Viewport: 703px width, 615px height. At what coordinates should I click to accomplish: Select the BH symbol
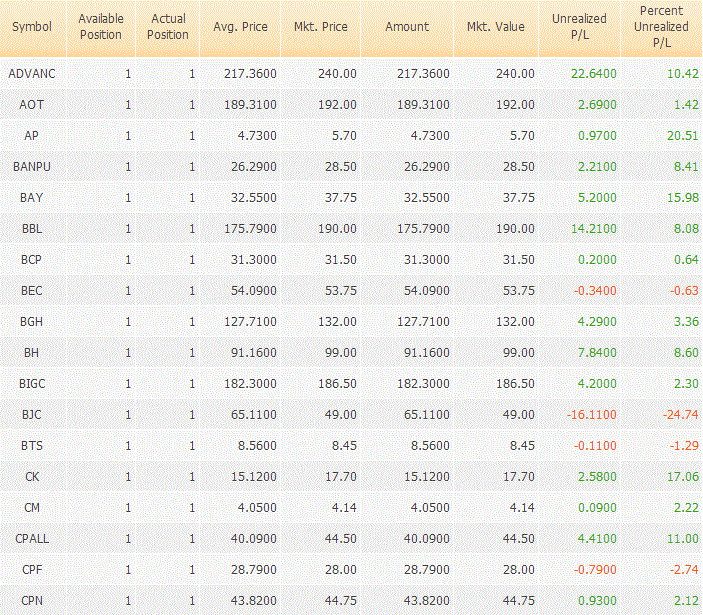(32, 352)
